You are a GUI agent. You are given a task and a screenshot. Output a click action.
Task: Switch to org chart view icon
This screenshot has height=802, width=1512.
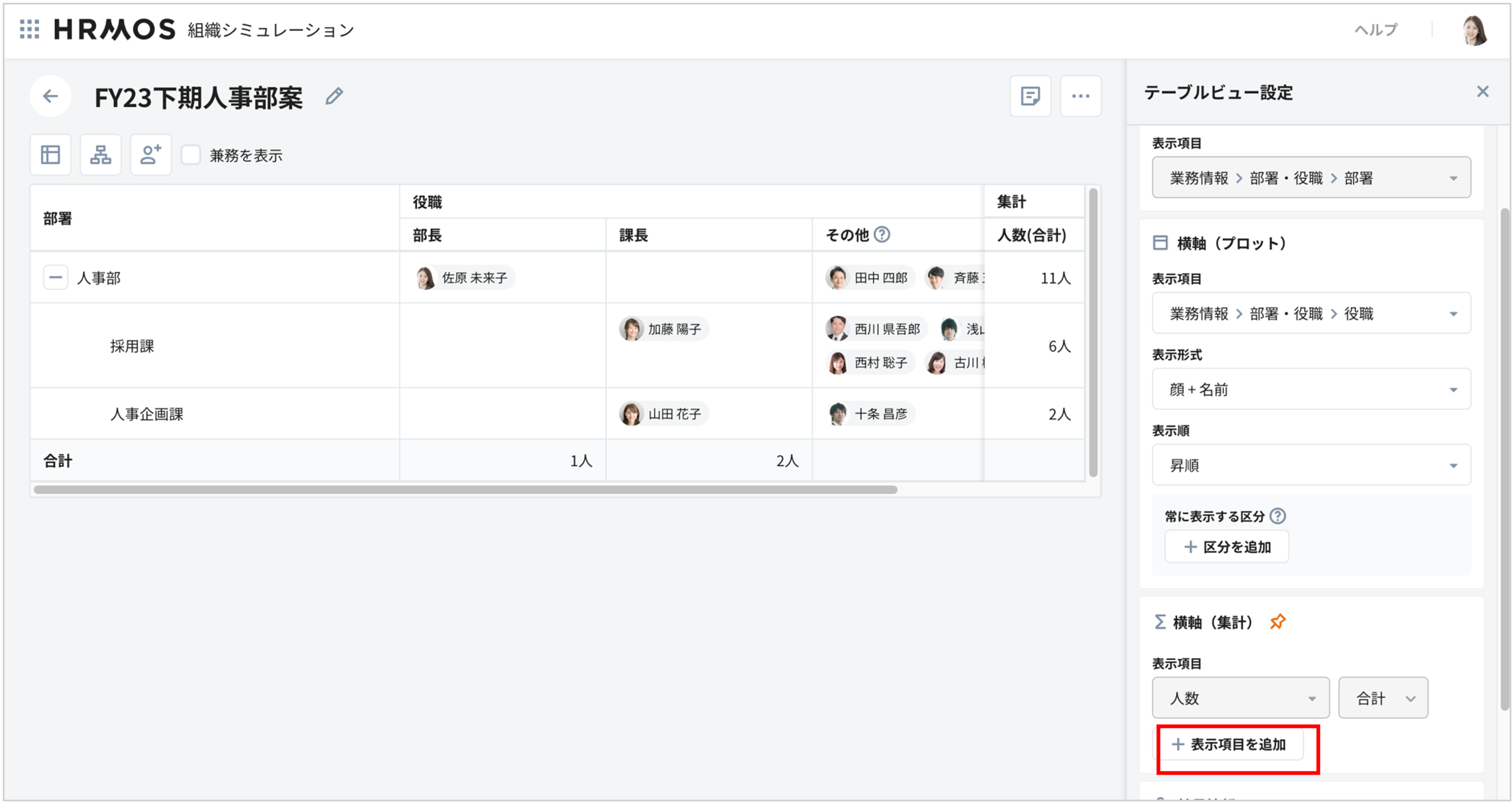pos(100,155)
